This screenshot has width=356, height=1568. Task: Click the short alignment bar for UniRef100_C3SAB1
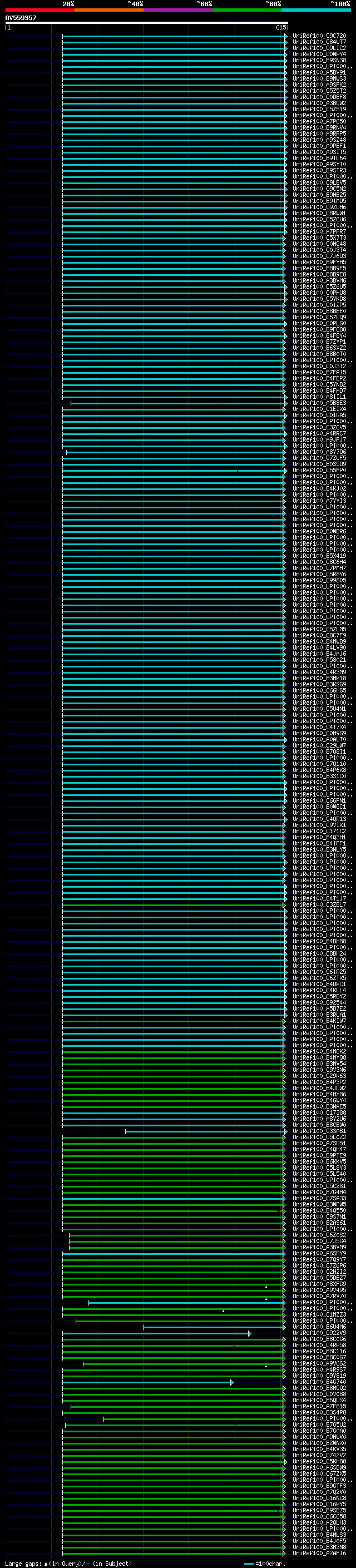[206, 1131]
